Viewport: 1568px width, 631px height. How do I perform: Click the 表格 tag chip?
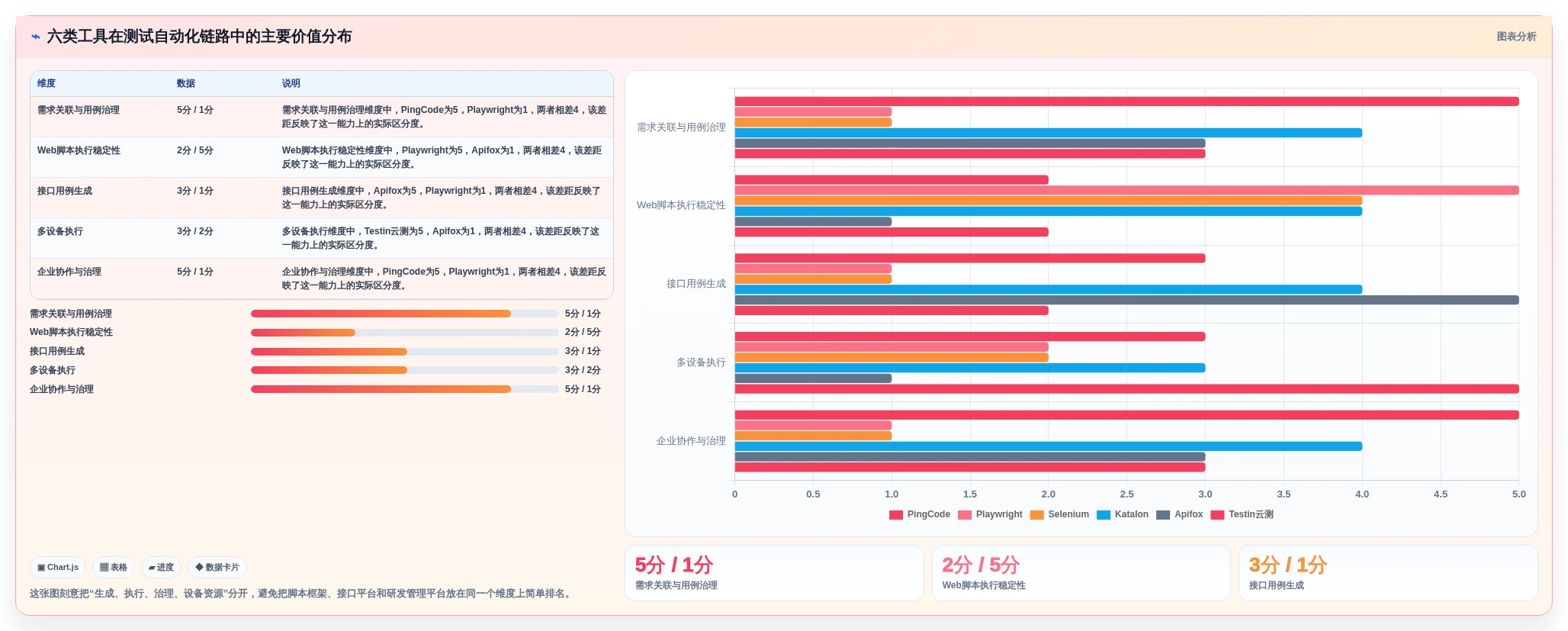114,568
